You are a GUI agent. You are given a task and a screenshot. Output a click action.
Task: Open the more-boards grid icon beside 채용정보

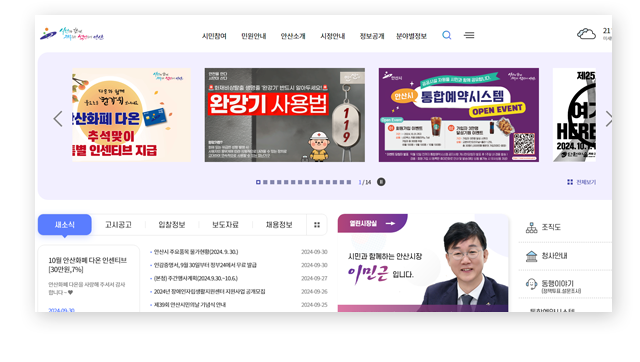point(317,225)
